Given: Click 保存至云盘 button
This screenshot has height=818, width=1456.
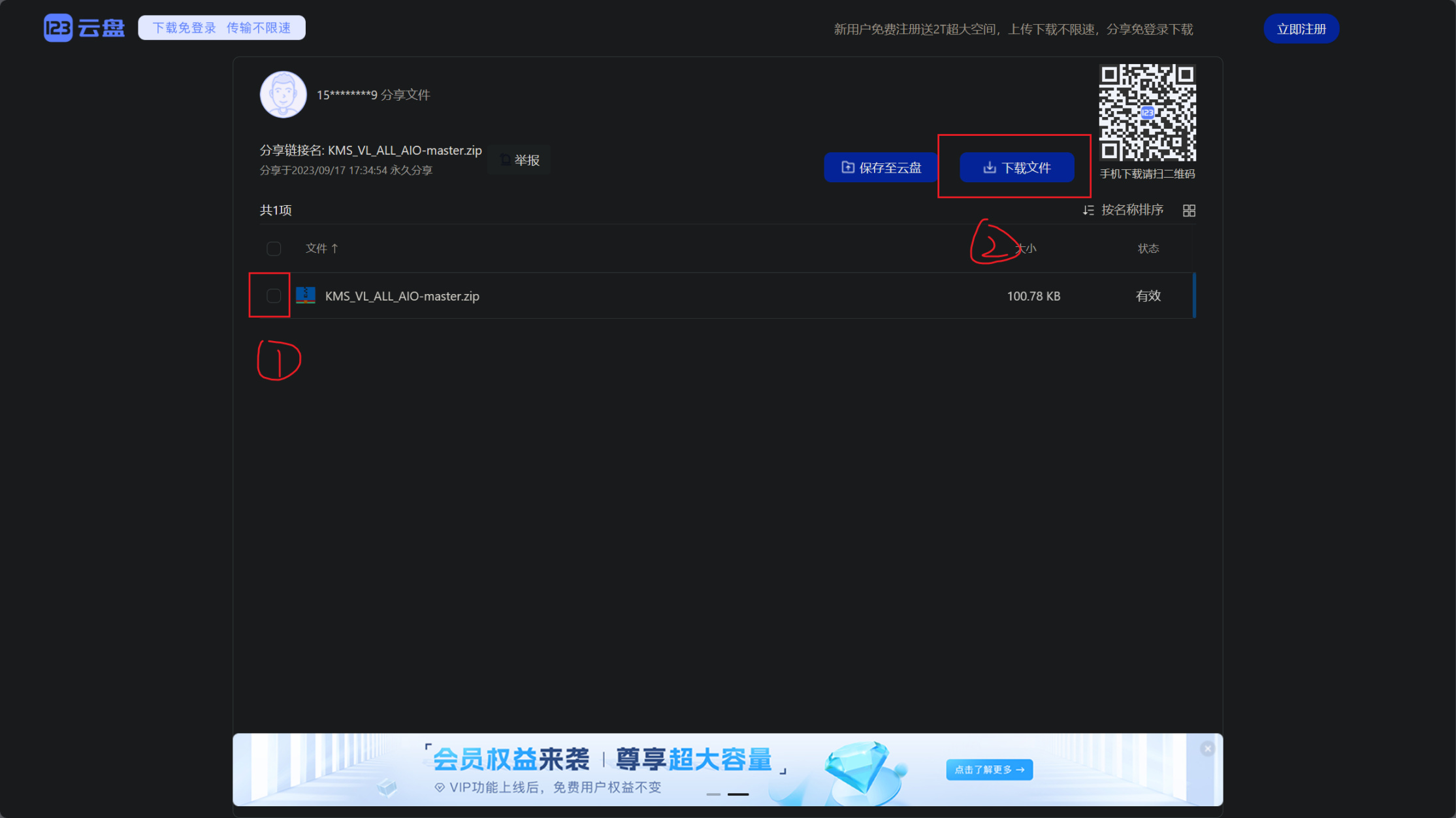Looking at the screenshot, I should (881, 167).
